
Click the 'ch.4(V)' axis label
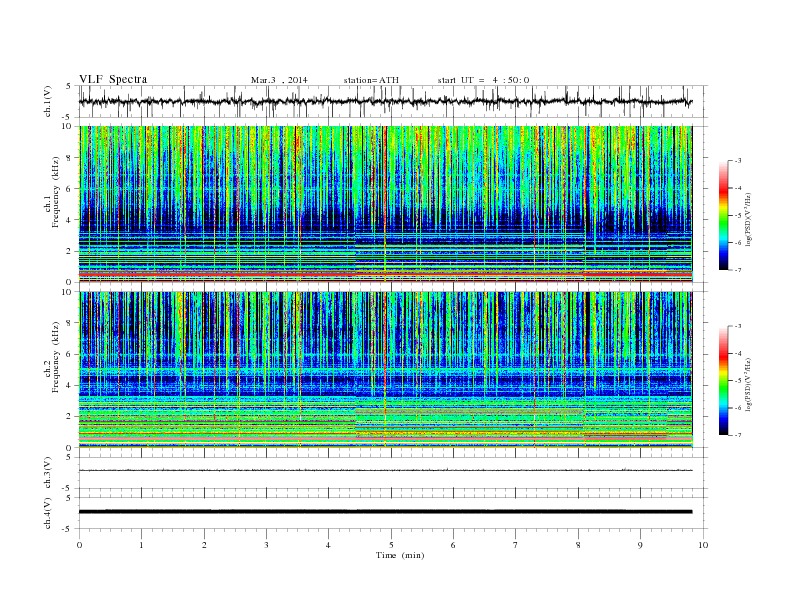48,514
